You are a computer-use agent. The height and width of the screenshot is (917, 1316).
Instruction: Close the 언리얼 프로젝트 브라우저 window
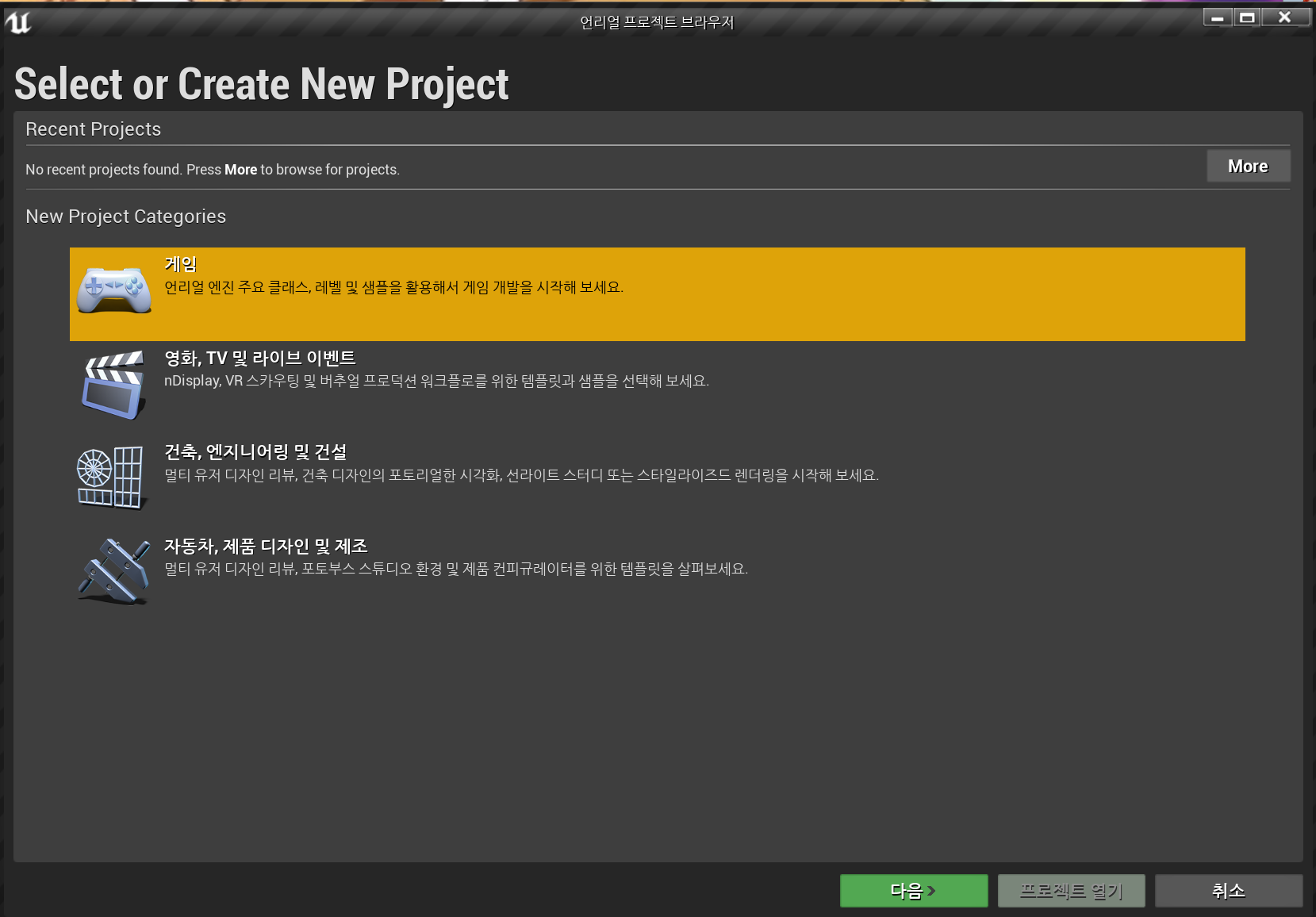(1285, 17)
